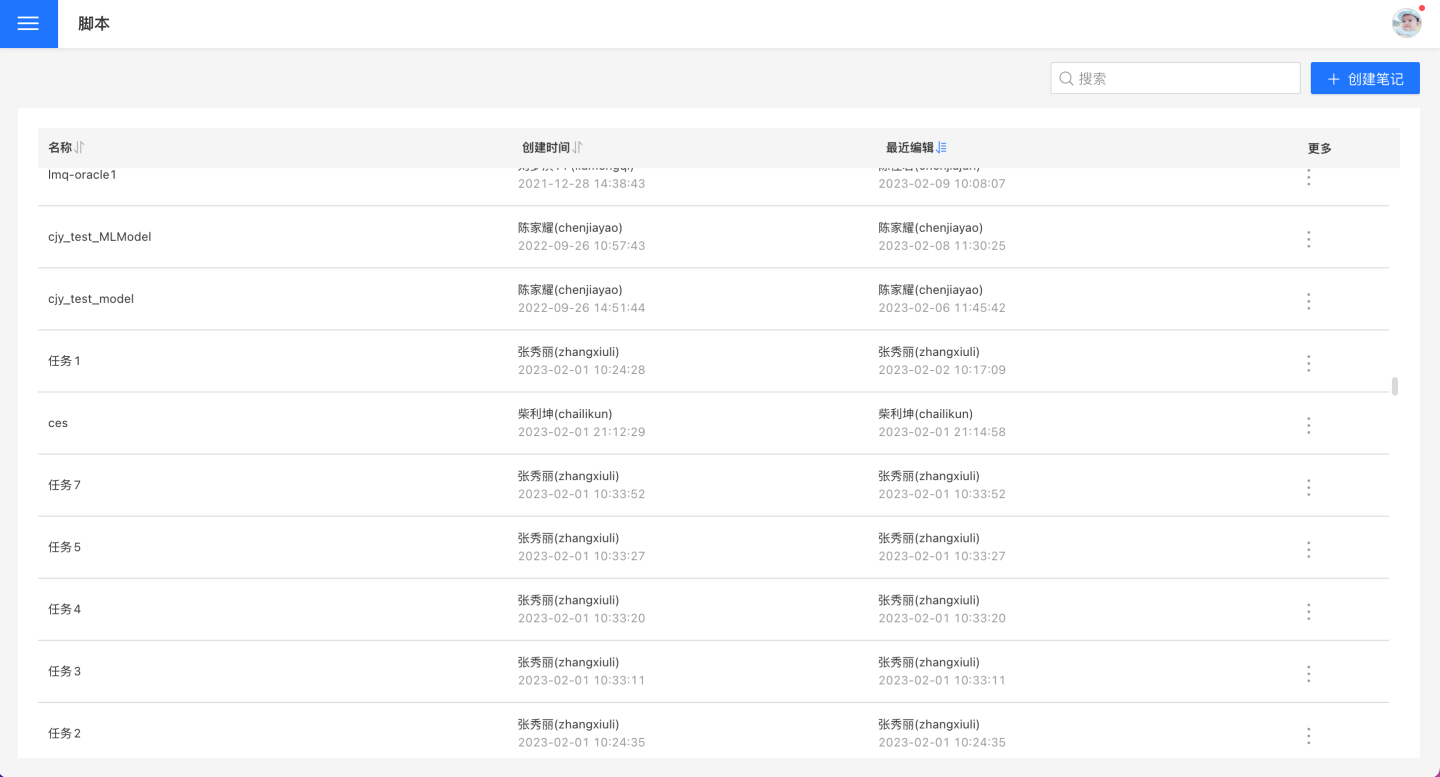Viewport: 1440px width, 777px height.
Task: Open more options for ces row
Action: click(x=1308, y=425)
